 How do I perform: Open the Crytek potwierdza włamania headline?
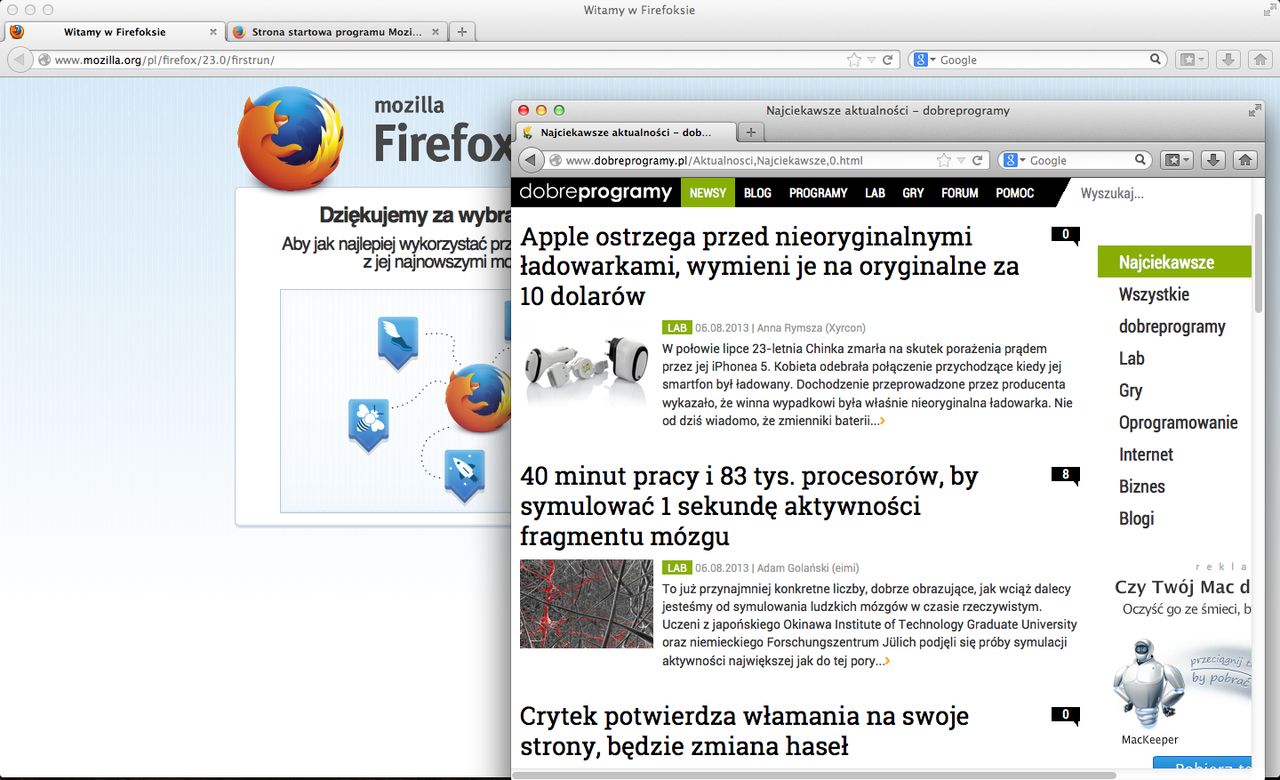[x=744, y=730]
